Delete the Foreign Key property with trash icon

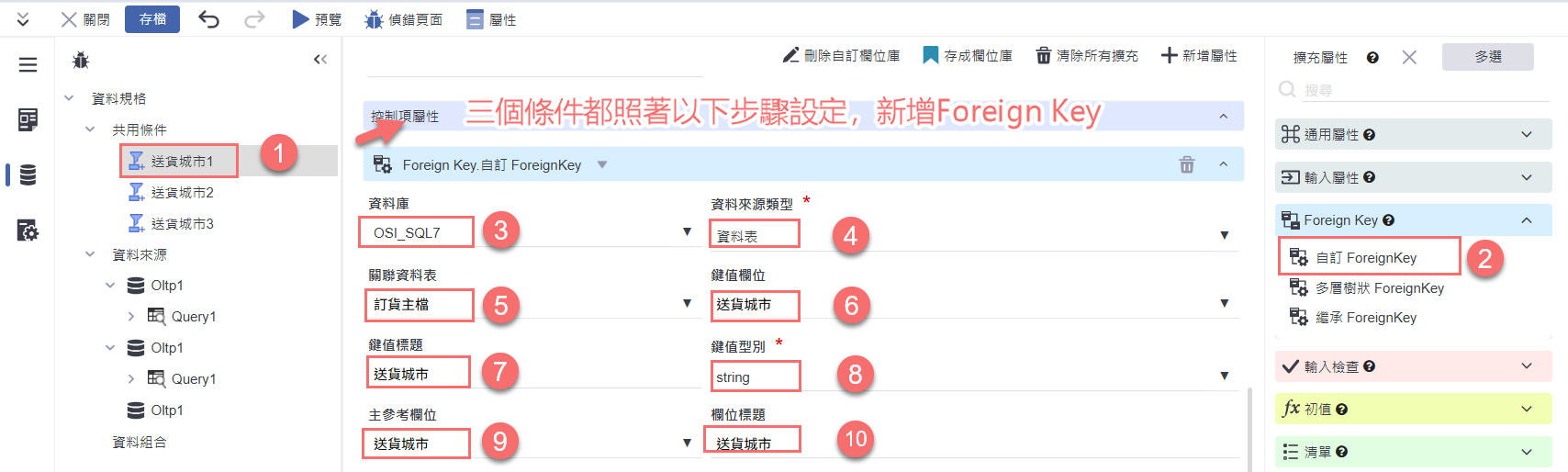[x=1187, y=164]
